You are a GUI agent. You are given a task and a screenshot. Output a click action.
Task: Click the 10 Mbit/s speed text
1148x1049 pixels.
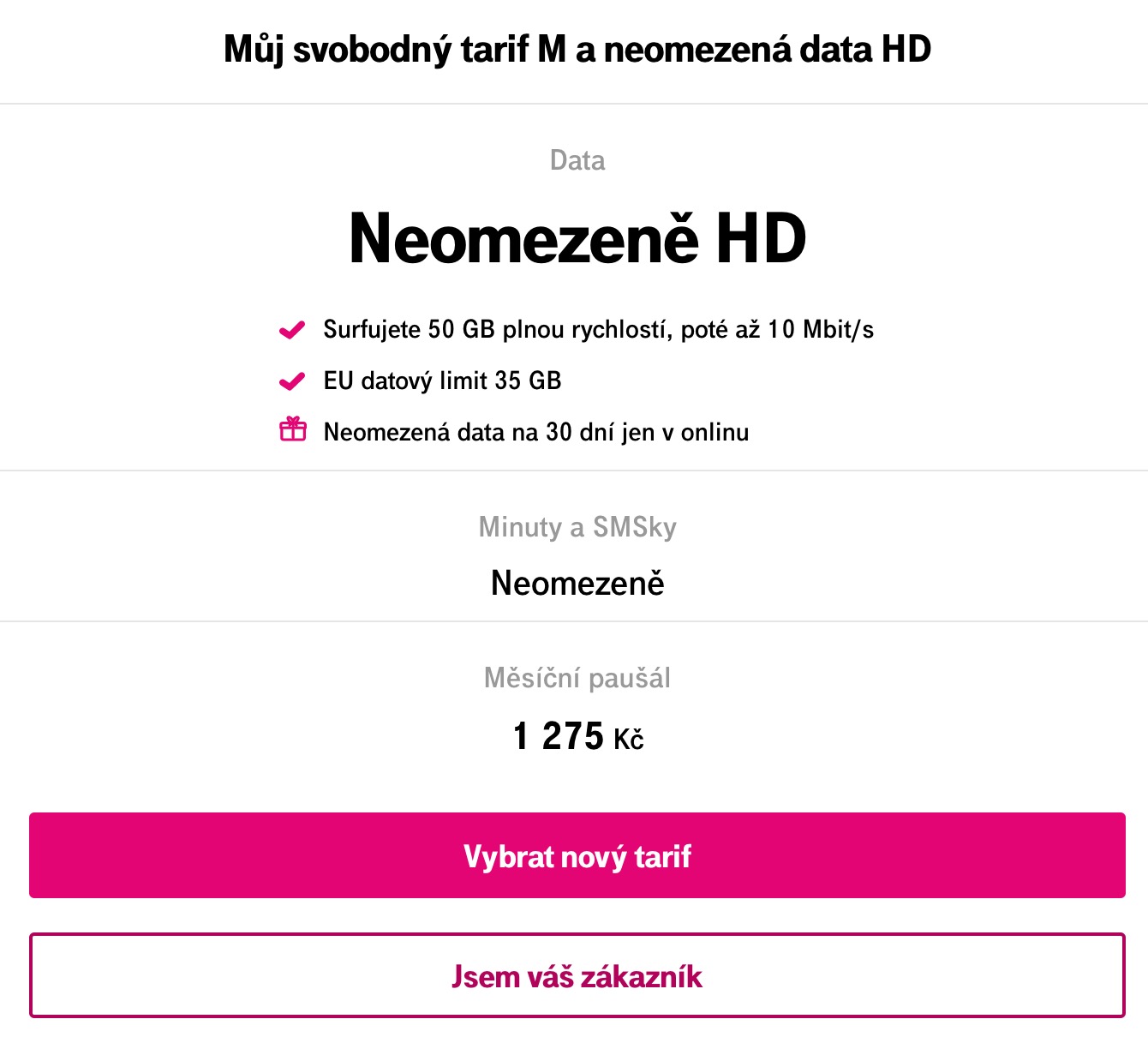[821, 330]
